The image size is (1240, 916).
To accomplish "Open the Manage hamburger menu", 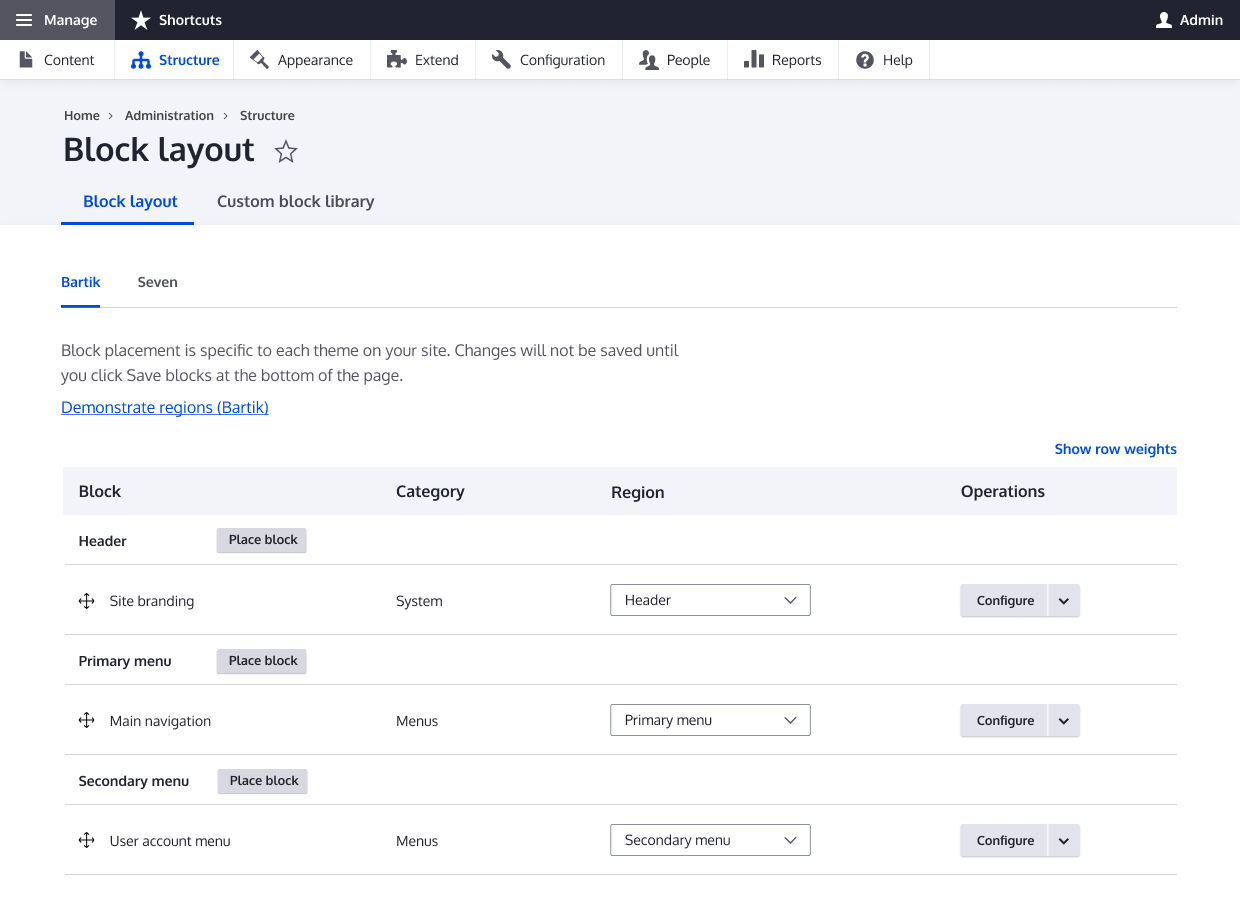I will click(x=57, y=20).
